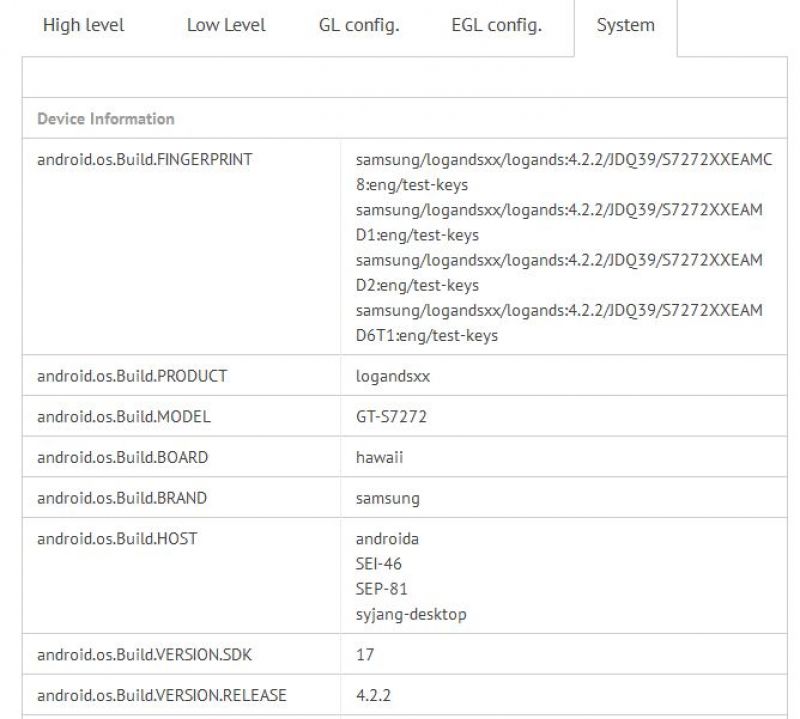Click the SEI-46 host entry
This screenshot has height=719, width=800.
pos(379,563)
